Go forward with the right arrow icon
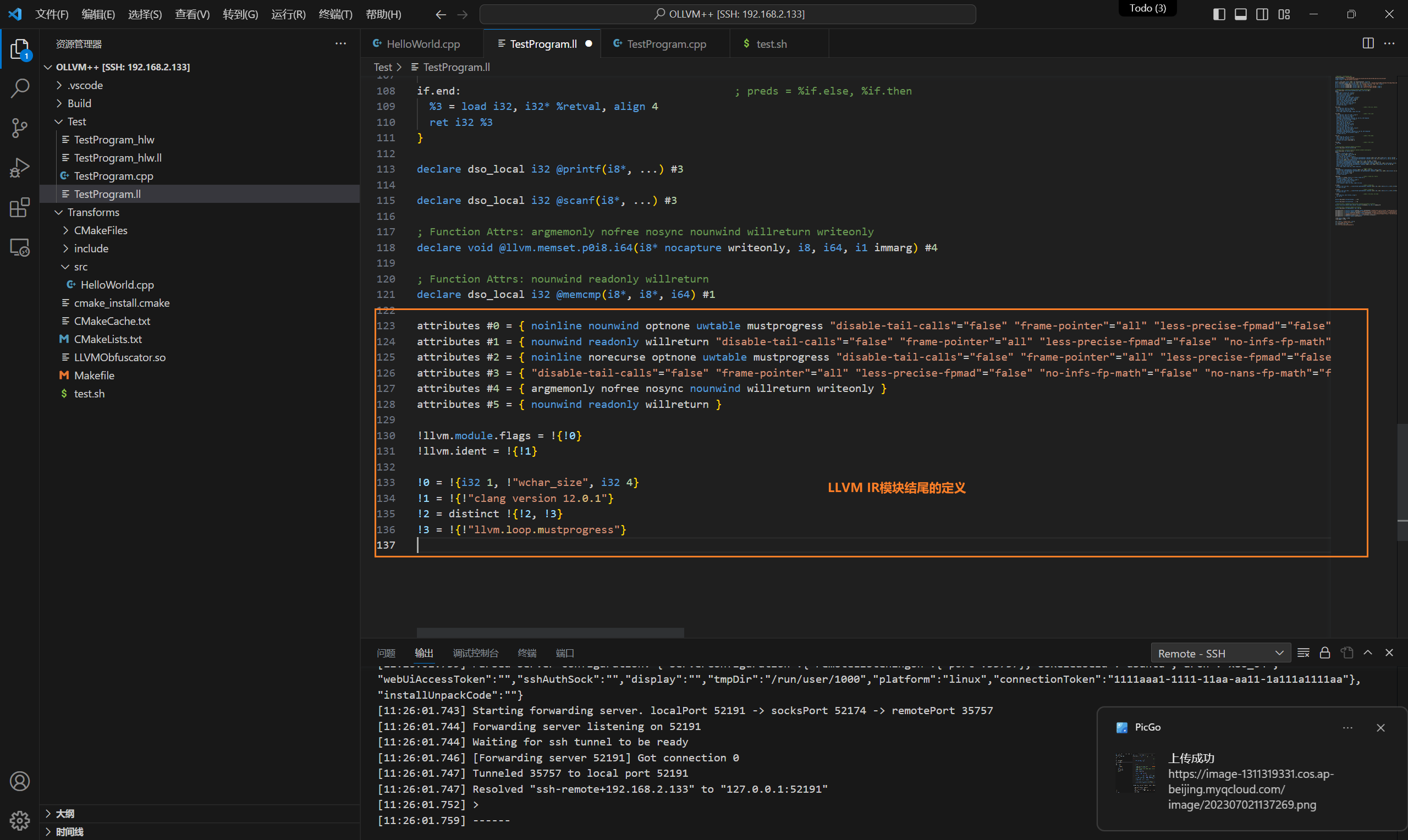 pos(463,14)
